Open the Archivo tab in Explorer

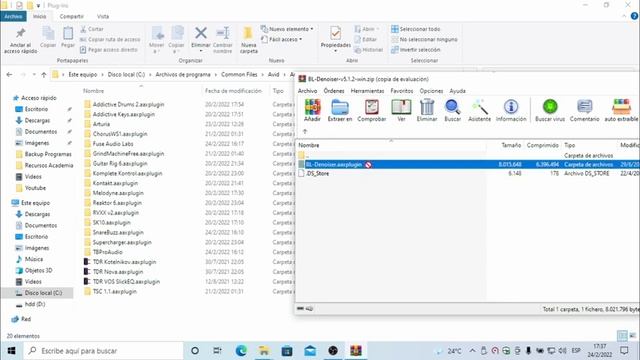pos(13,16)
